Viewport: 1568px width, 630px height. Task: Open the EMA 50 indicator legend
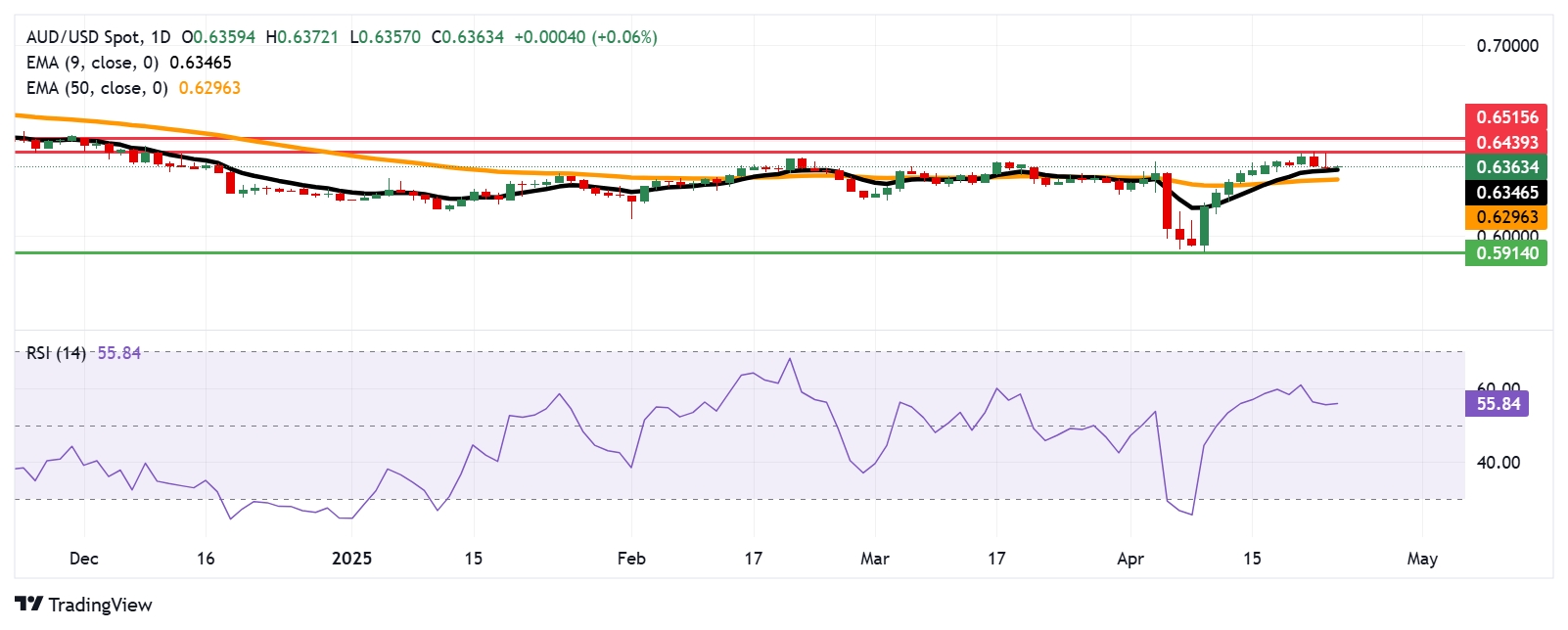click(x=96, y=88)
